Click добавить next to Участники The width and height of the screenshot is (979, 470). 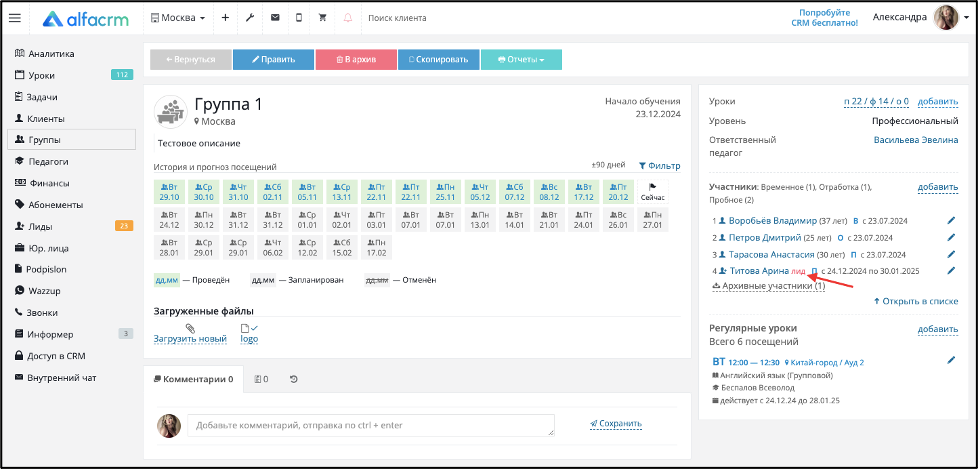(x=938, y=187)
